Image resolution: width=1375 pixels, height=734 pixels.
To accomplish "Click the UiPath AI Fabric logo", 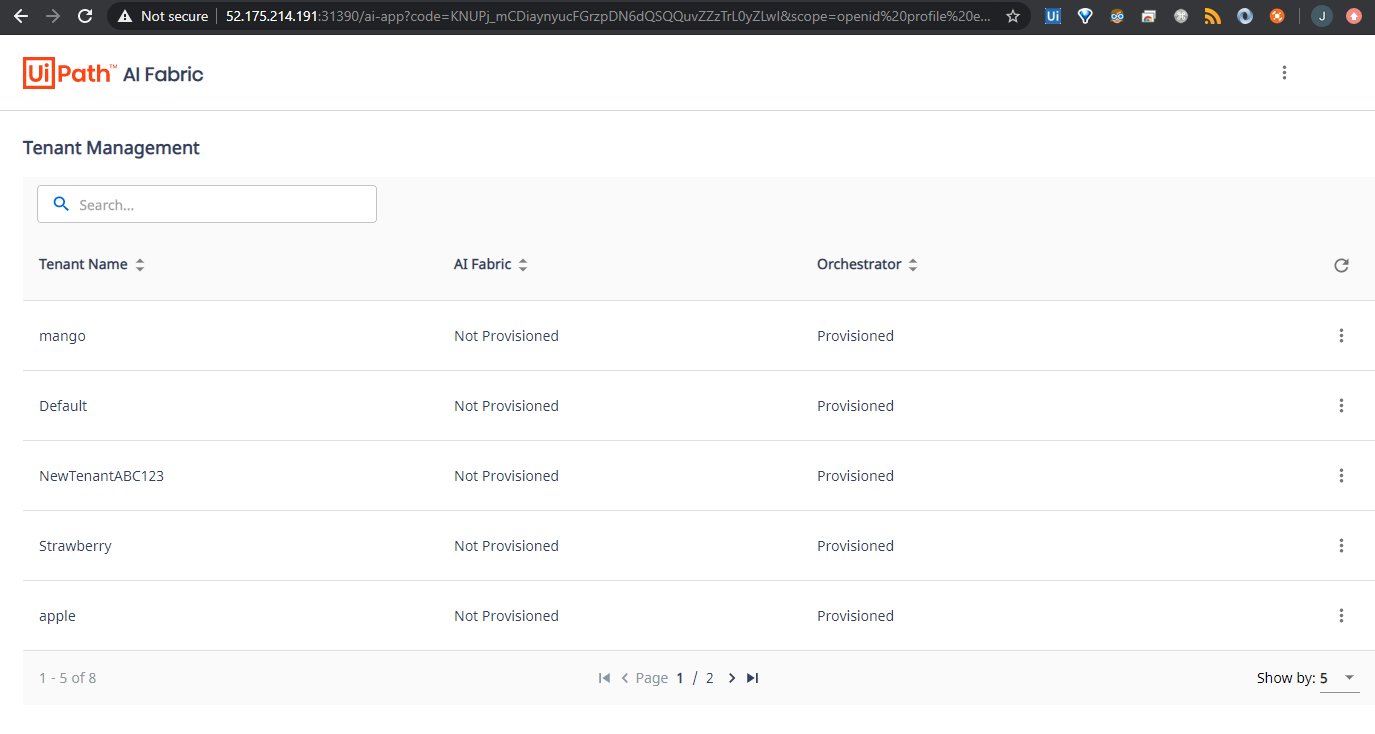I will tap(113, 73).
